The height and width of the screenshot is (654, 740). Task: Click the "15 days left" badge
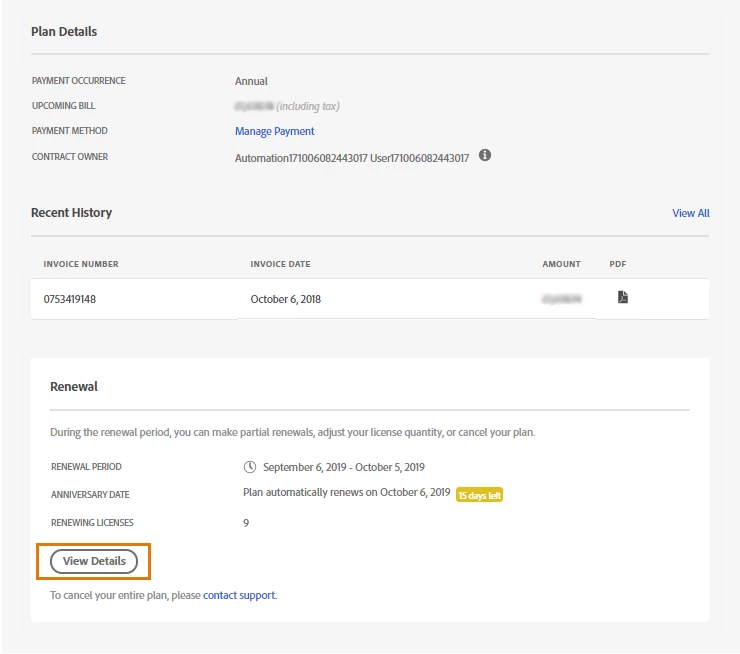tap(479, 495)
